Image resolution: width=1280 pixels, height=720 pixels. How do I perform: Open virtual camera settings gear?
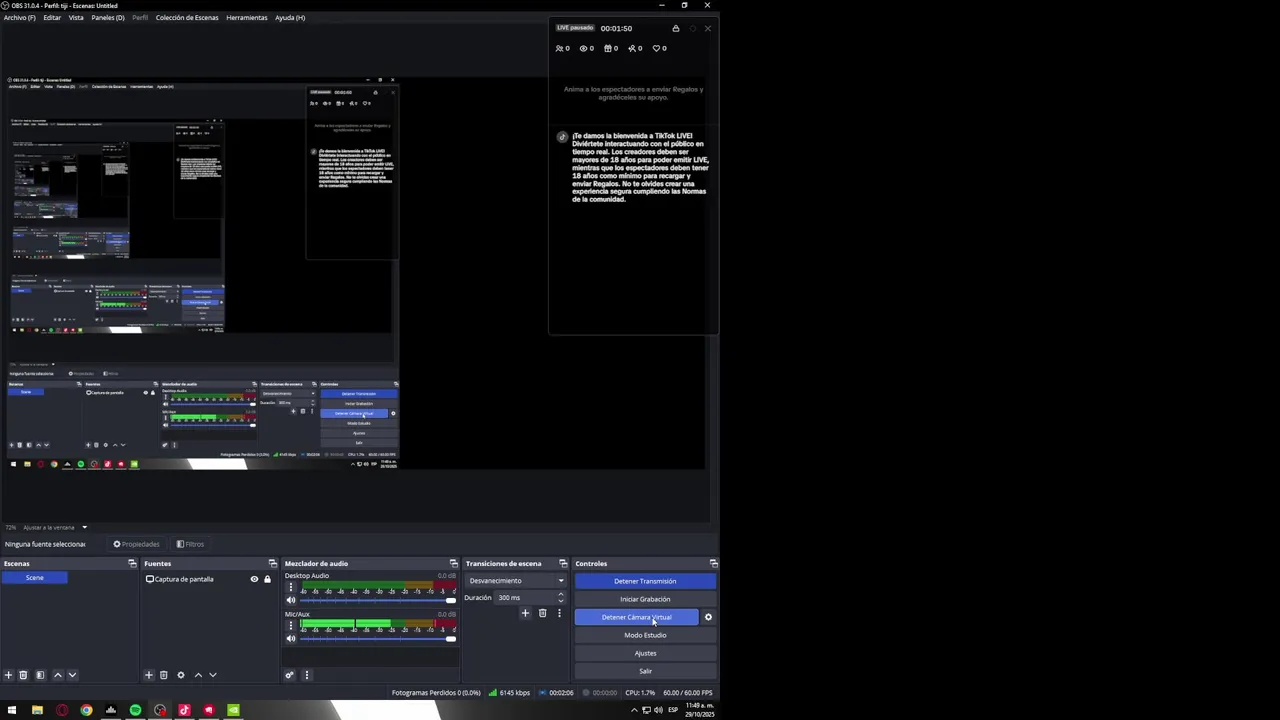point(708,617)
